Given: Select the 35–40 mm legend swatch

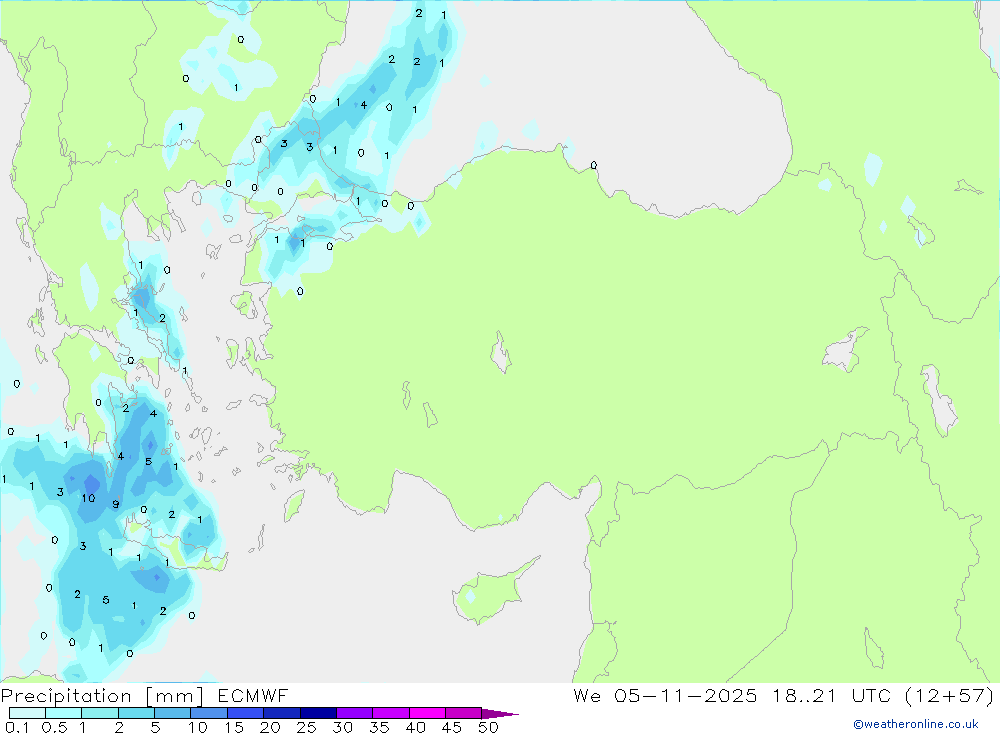Looking at the screenshot, I should click(391, 713).
